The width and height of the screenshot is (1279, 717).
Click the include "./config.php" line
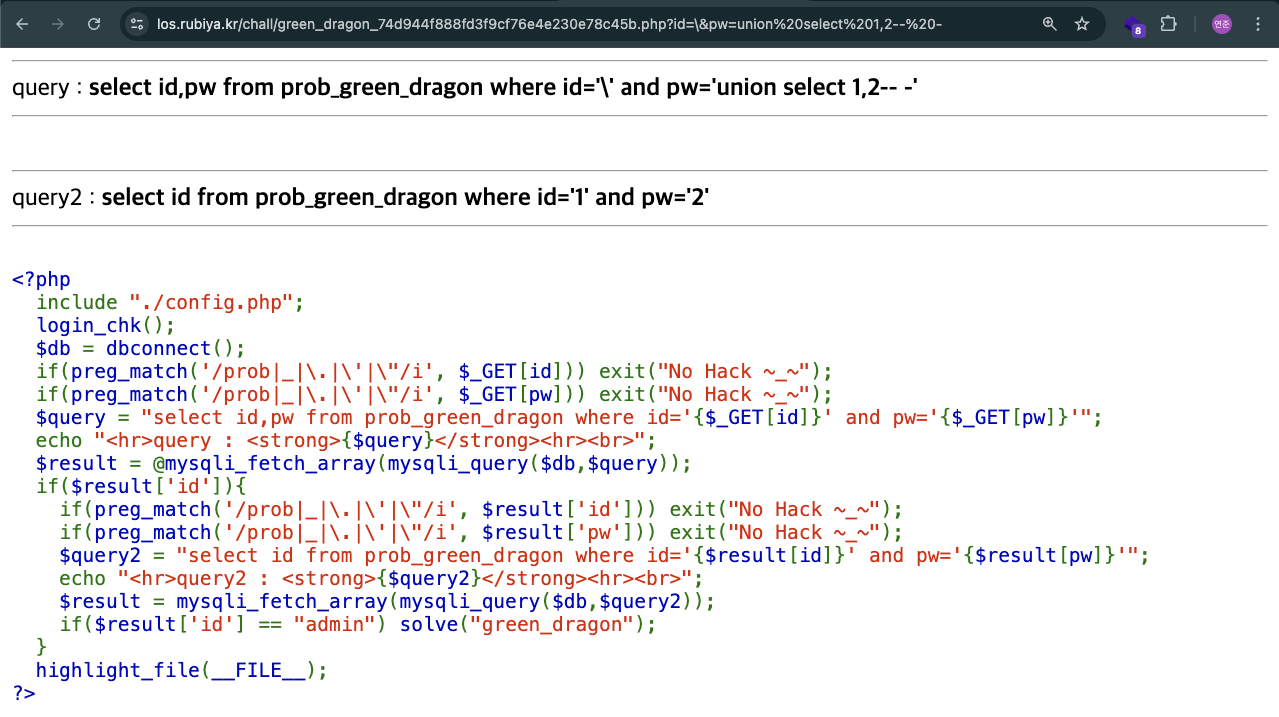169,303
